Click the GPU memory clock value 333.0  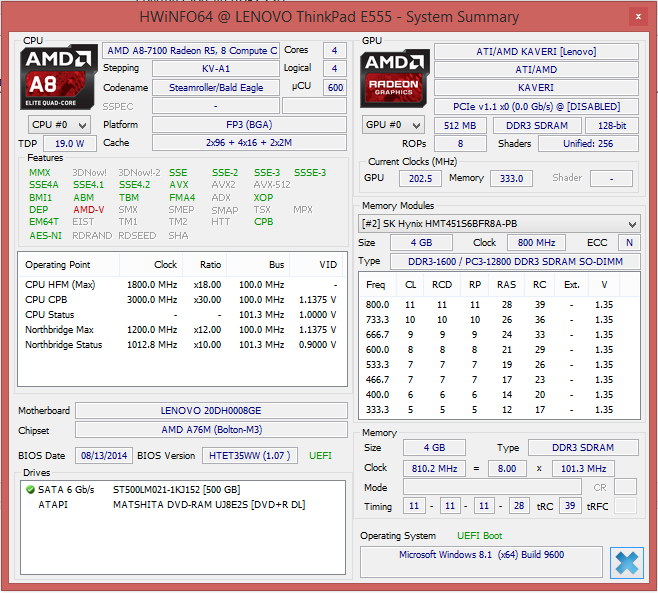511,178
